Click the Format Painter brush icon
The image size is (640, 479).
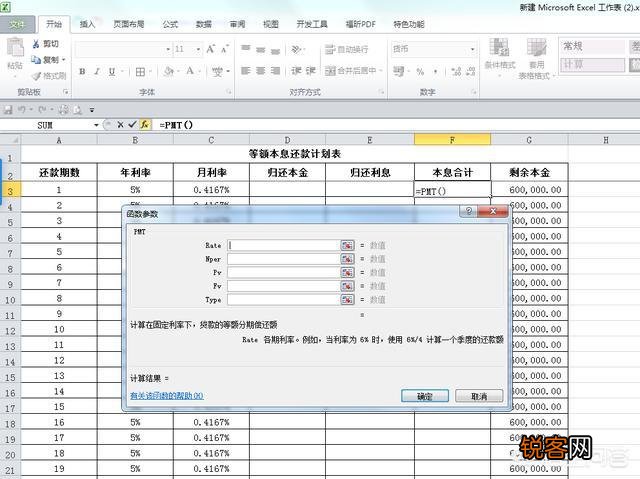click(x=36, y=76)
